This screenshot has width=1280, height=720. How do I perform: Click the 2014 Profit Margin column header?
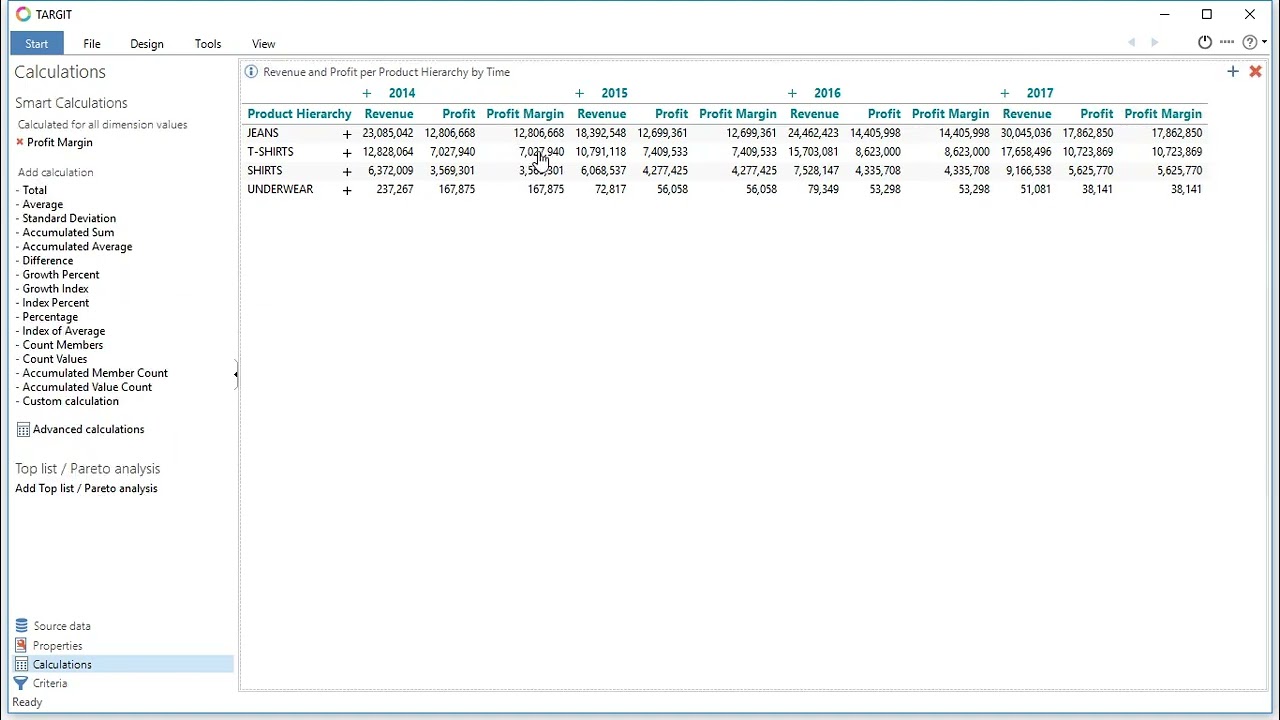pos(525,114)
